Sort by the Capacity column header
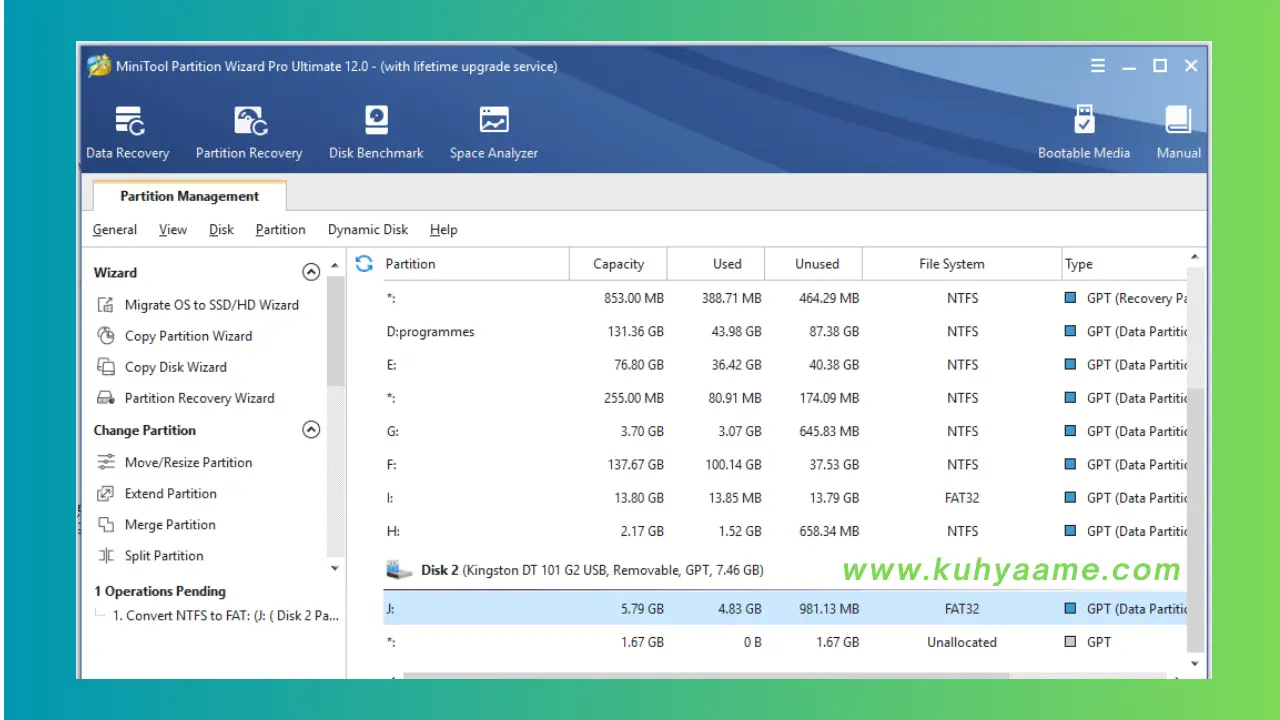 (618, 264)
